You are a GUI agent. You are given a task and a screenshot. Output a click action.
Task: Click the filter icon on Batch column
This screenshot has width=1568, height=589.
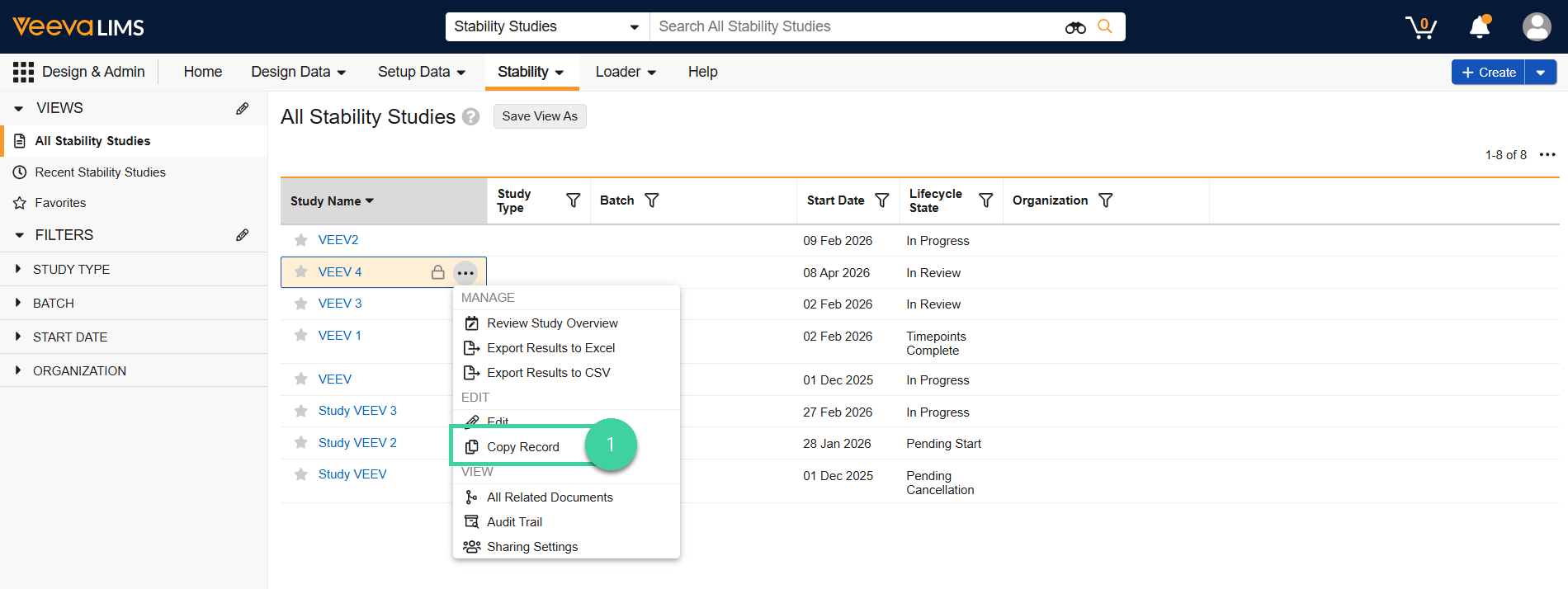[x=651, y=200]
